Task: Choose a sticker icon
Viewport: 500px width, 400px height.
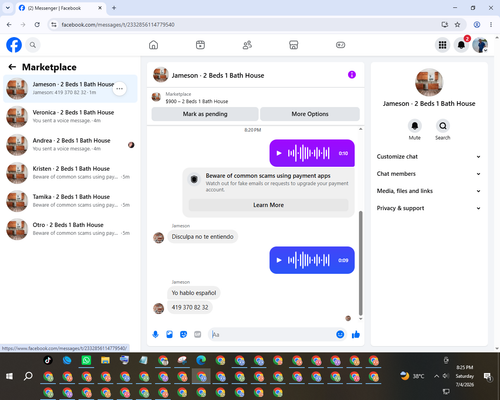Action: (x=183, y=334)
